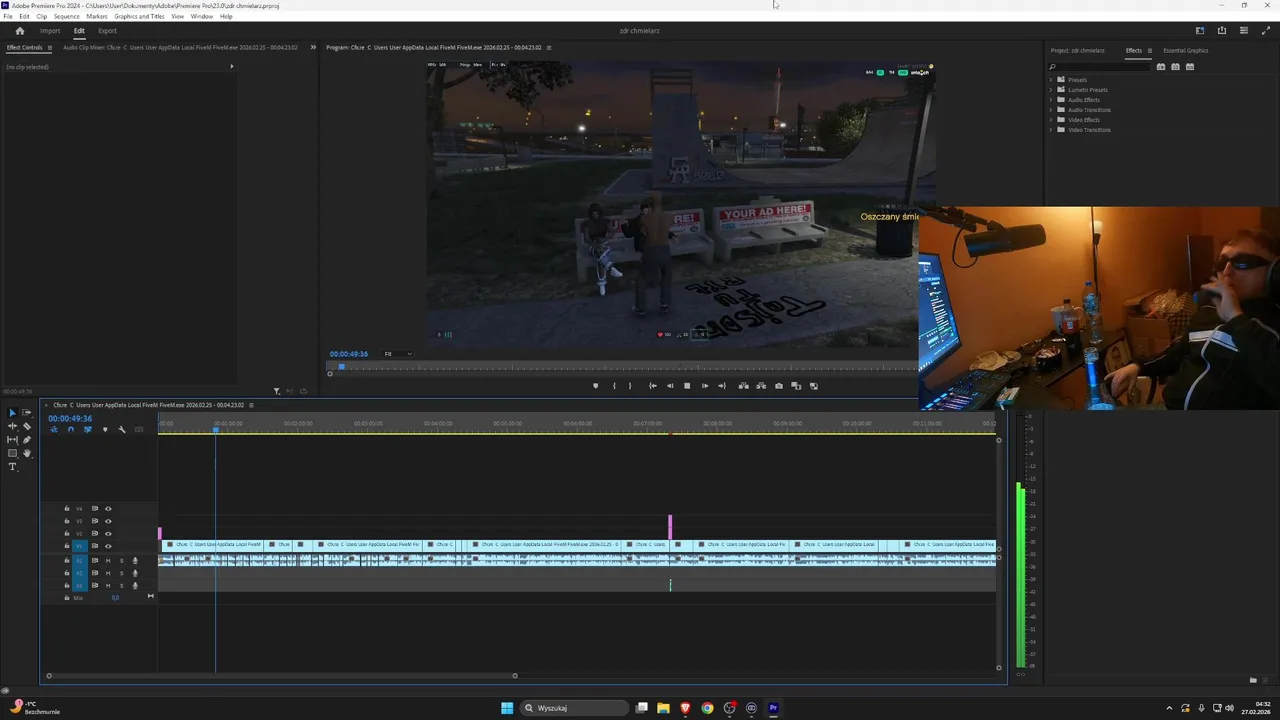Click Accelerated Effects filter icon
Screen dimensions: 1280x720
click(x=1161, y=67)
